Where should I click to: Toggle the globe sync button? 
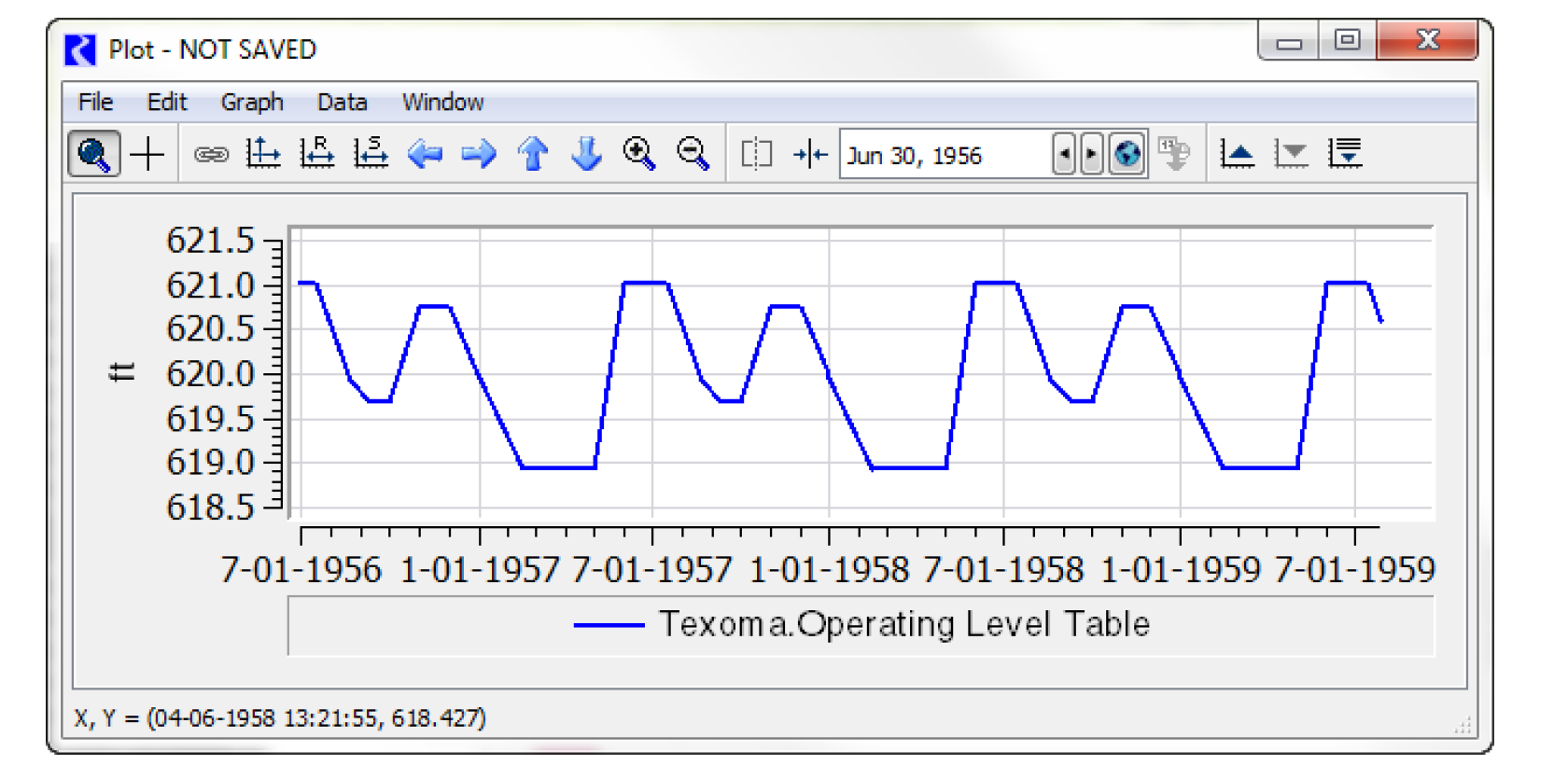[x=1127, y=154]
